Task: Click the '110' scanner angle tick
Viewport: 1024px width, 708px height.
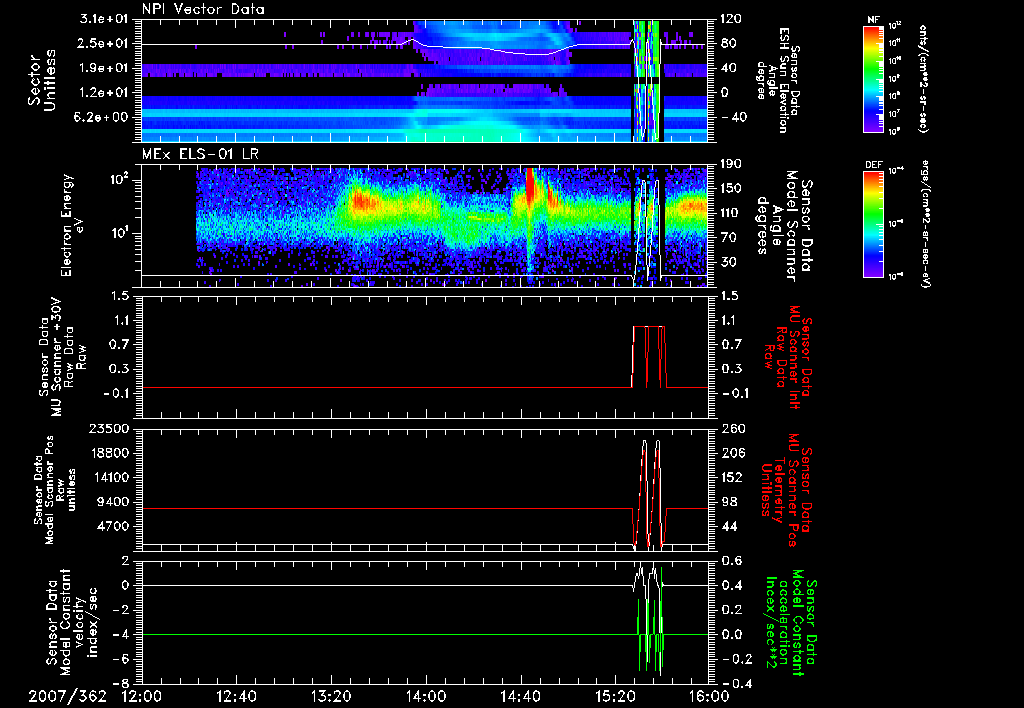Action: [x=731, y=213]
